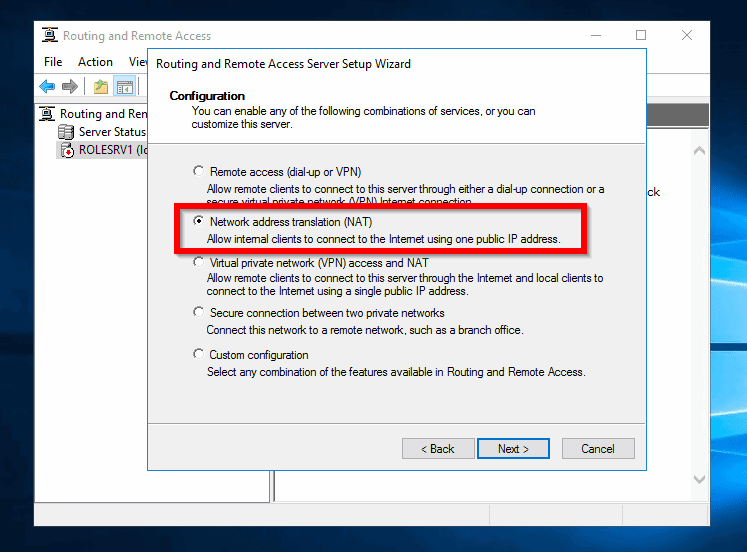Viewport: 747px width, 552px height.
Task: Select Server Status tree item
Action: pos(112,132)
